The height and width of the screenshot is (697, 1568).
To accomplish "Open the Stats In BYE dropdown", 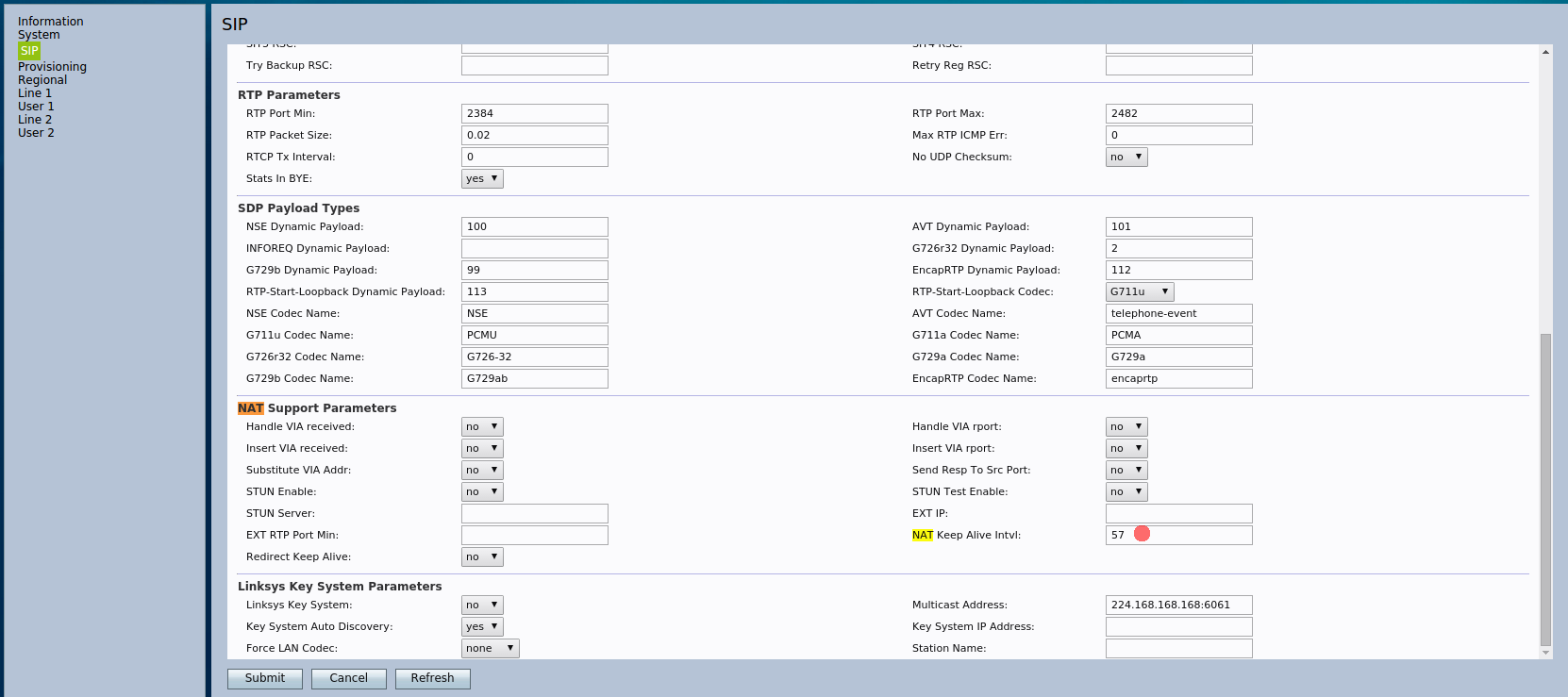I will [482, 179].
